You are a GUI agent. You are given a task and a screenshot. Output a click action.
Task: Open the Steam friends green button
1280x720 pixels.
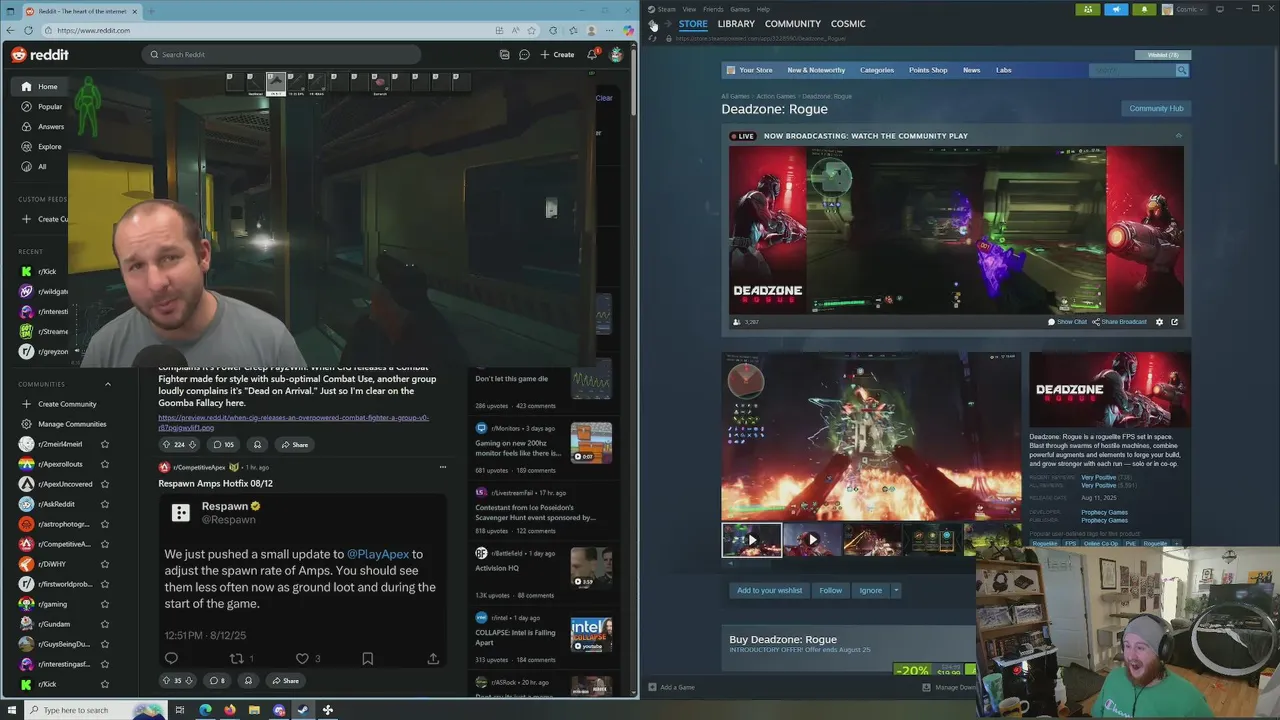coord(1088,9)
